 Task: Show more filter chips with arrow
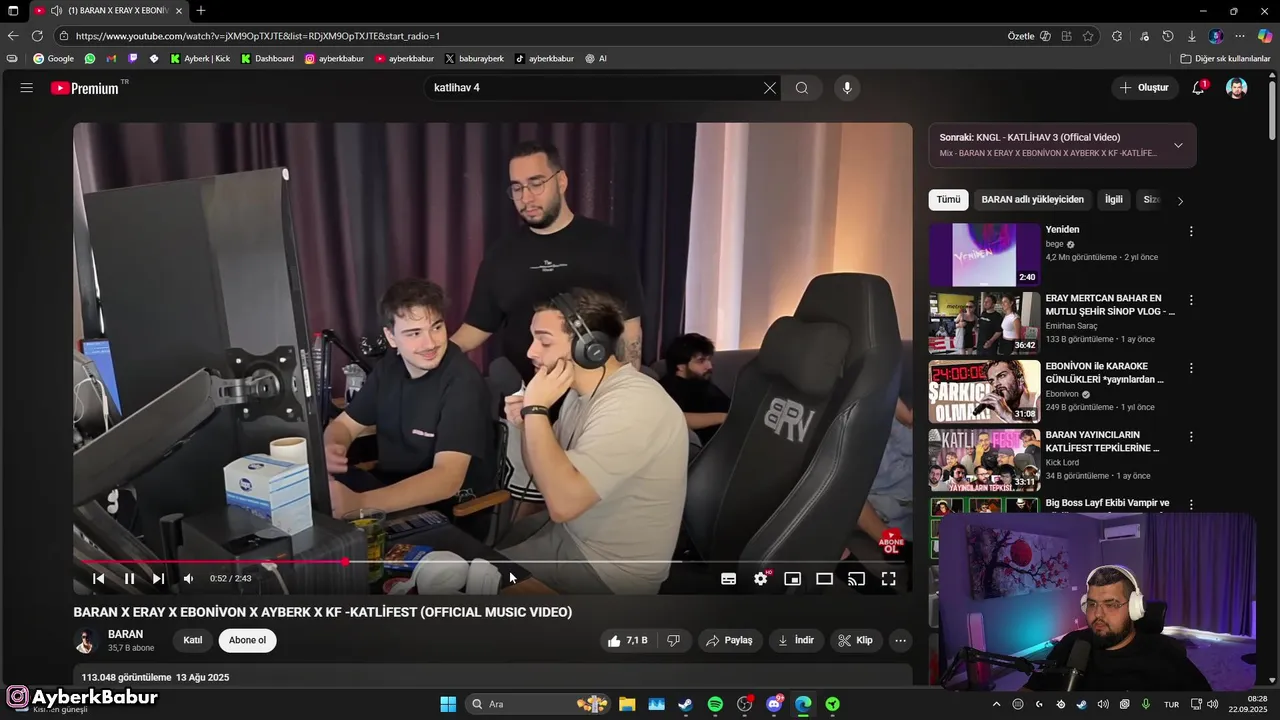(1180, 200)
